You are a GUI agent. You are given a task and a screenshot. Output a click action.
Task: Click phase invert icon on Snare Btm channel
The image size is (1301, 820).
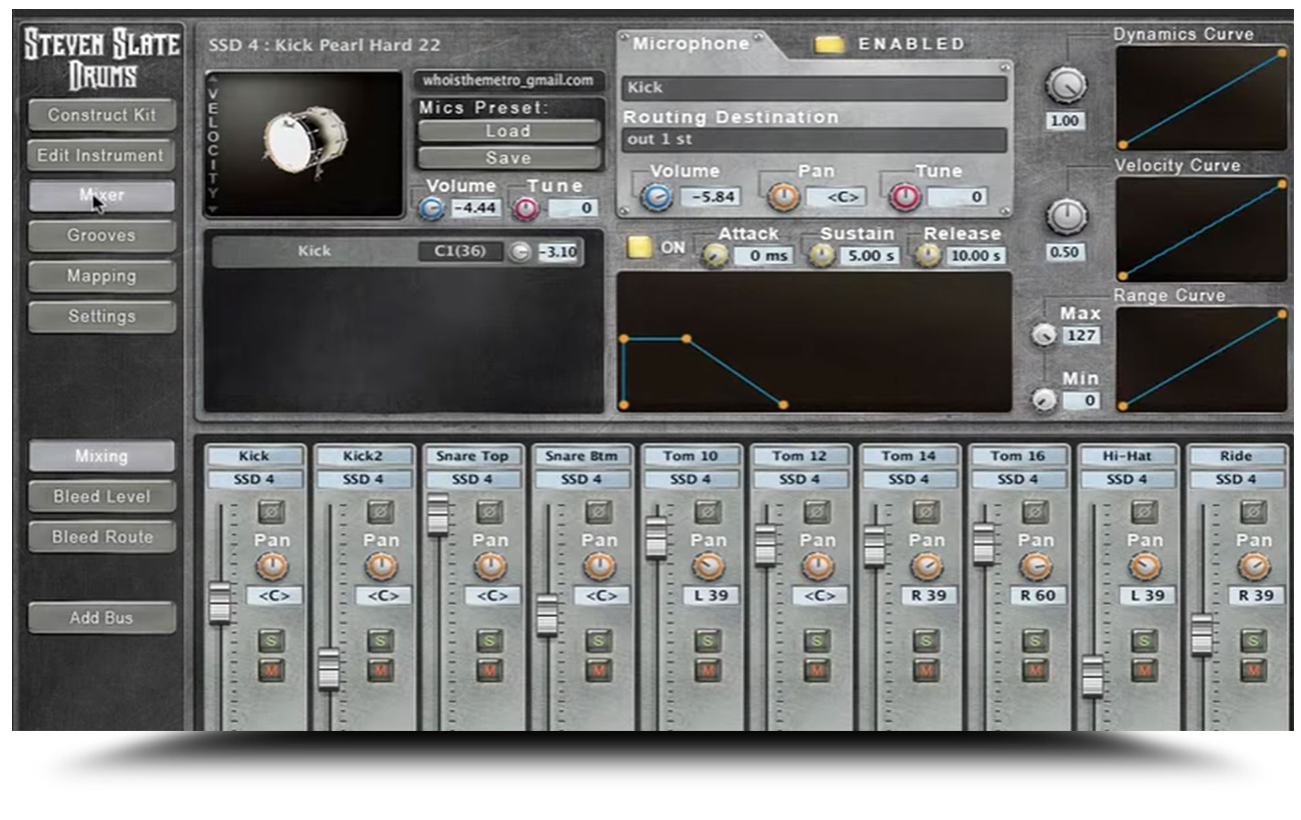click(598, 512)
